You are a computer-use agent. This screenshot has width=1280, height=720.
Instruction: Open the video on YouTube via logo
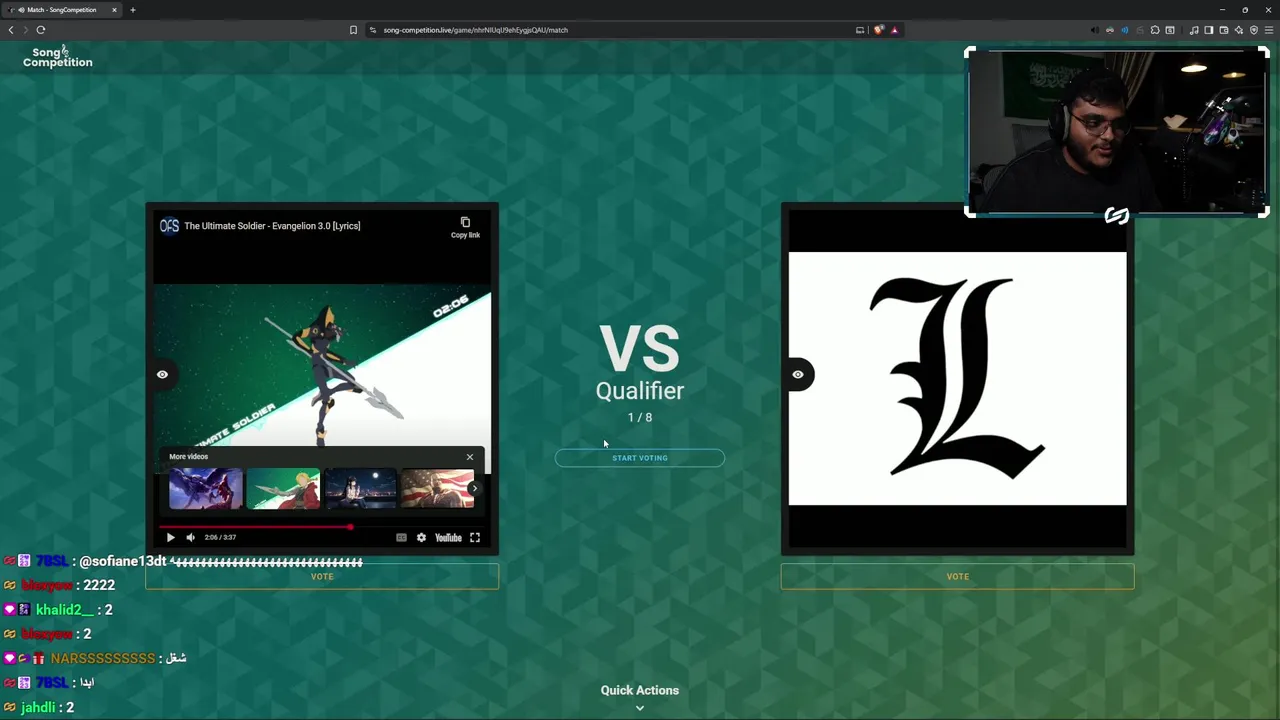tap(448, 537)
